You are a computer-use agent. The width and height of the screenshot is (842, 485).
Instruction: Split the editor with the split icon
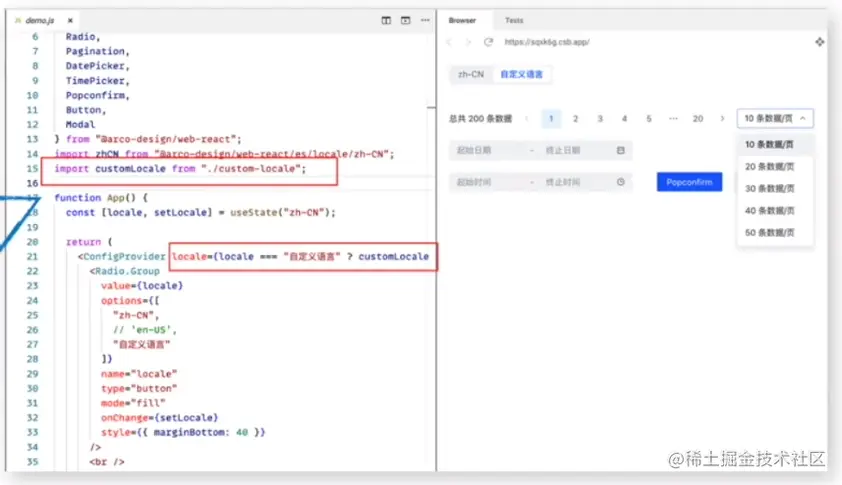click(386, 20)
